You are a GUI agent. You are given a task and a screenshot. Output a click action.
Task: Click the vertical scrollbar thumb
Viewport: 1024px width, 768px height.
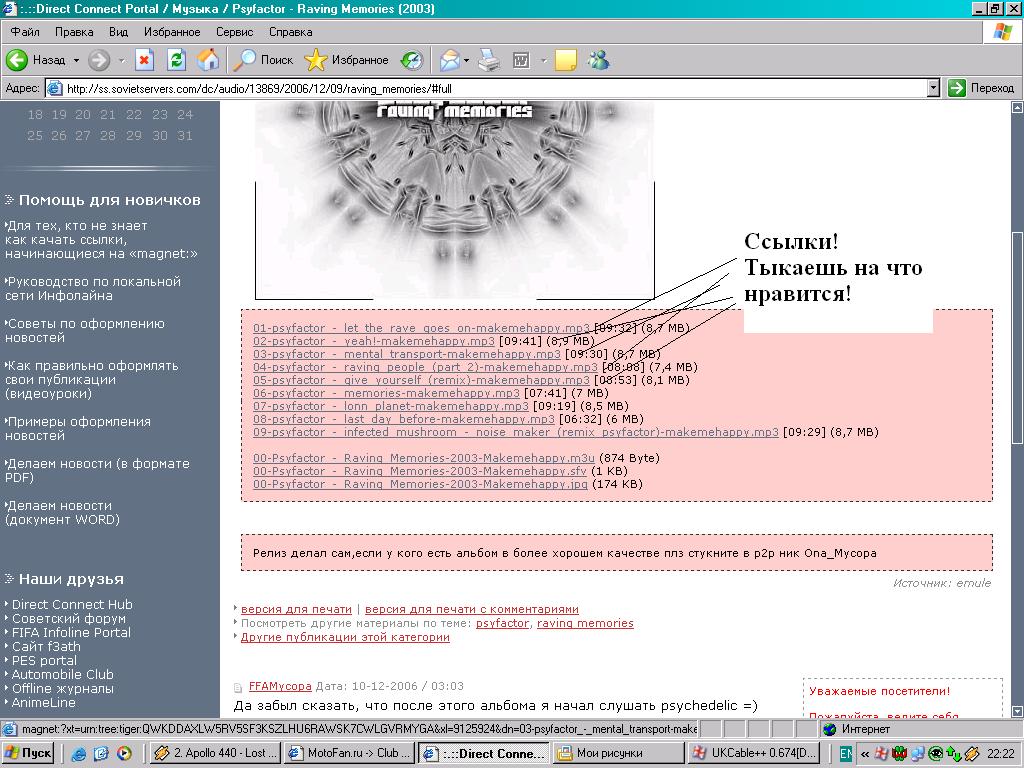(x=1017, y=338)
